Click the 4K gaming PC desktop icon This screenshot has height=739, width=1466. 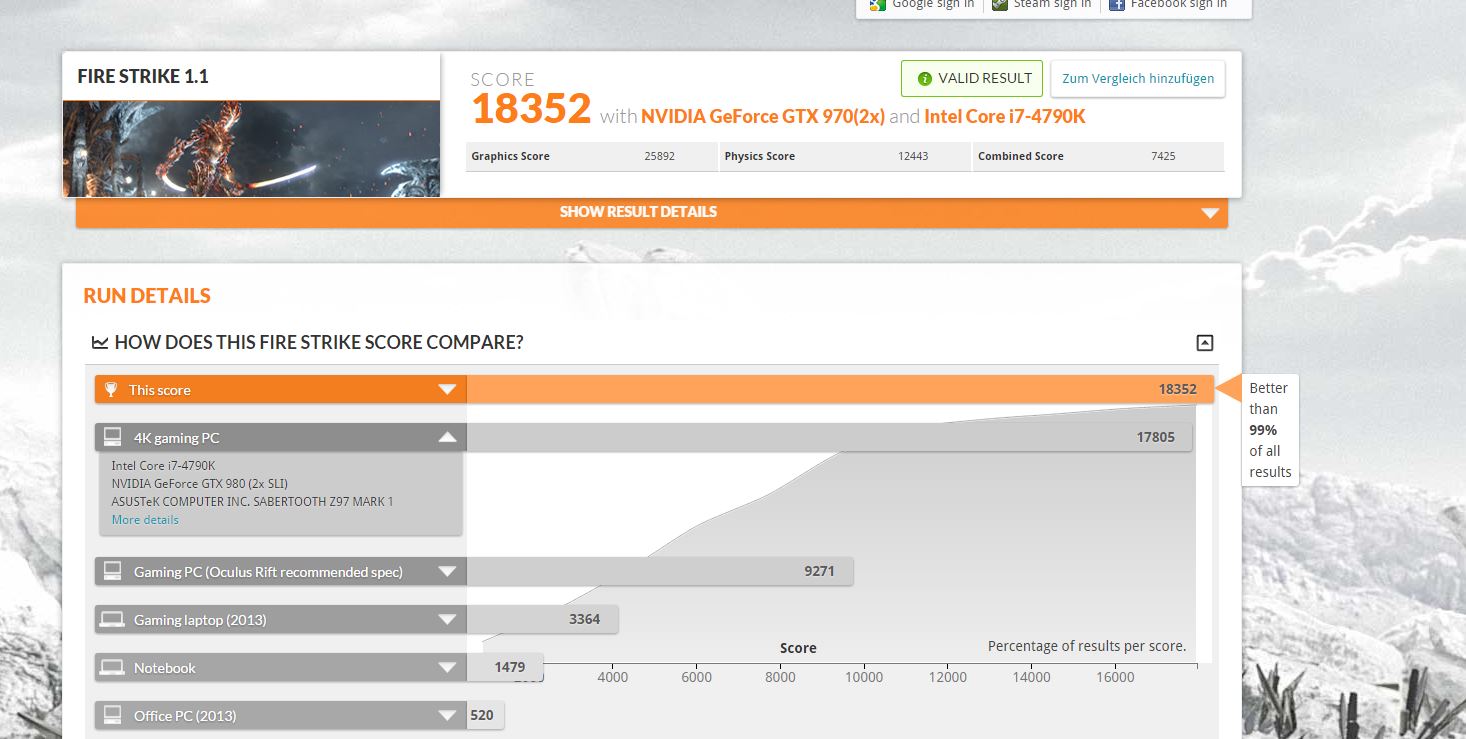(113, 437)
